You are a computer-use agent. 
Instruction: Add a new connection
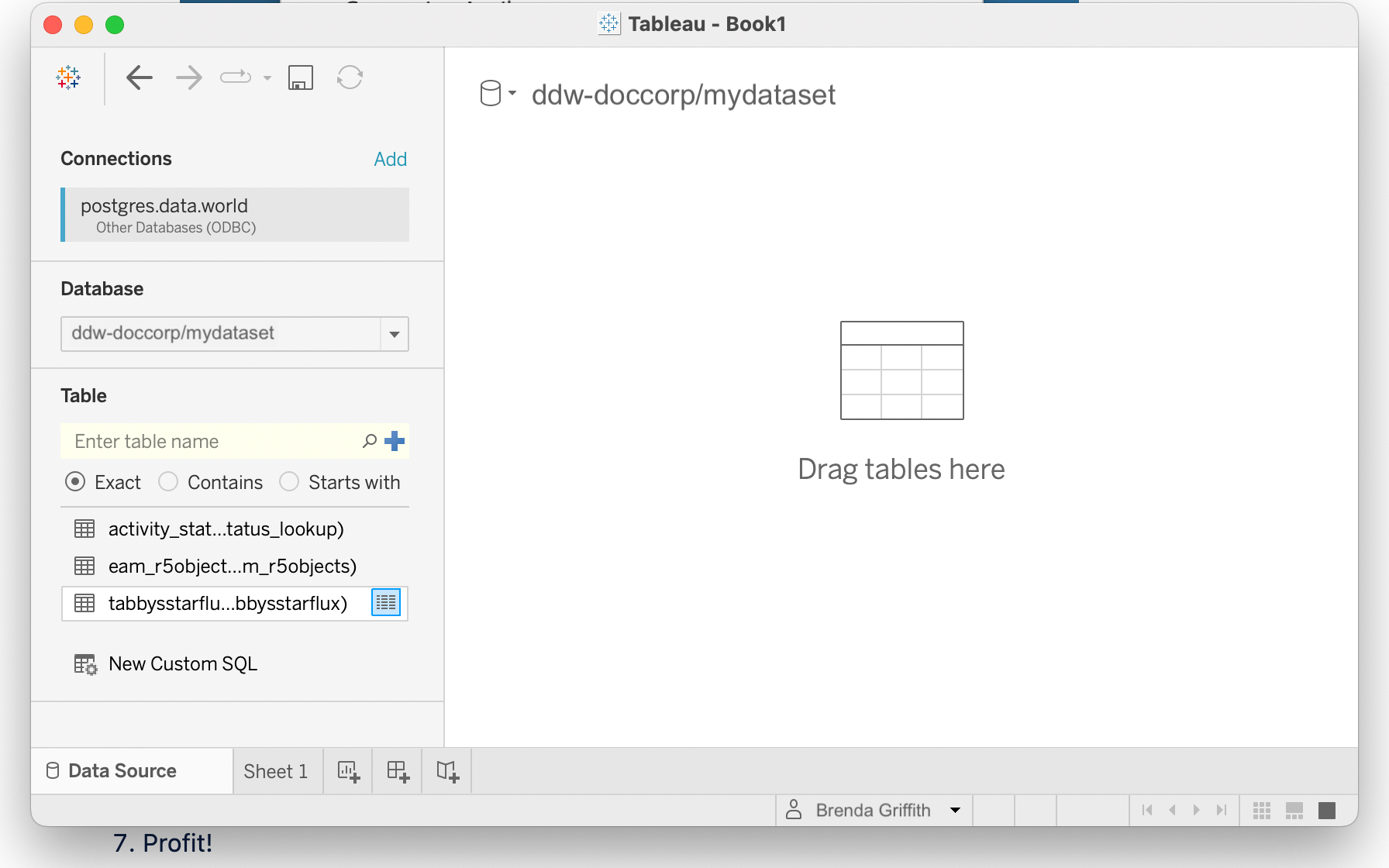point(390,159)
